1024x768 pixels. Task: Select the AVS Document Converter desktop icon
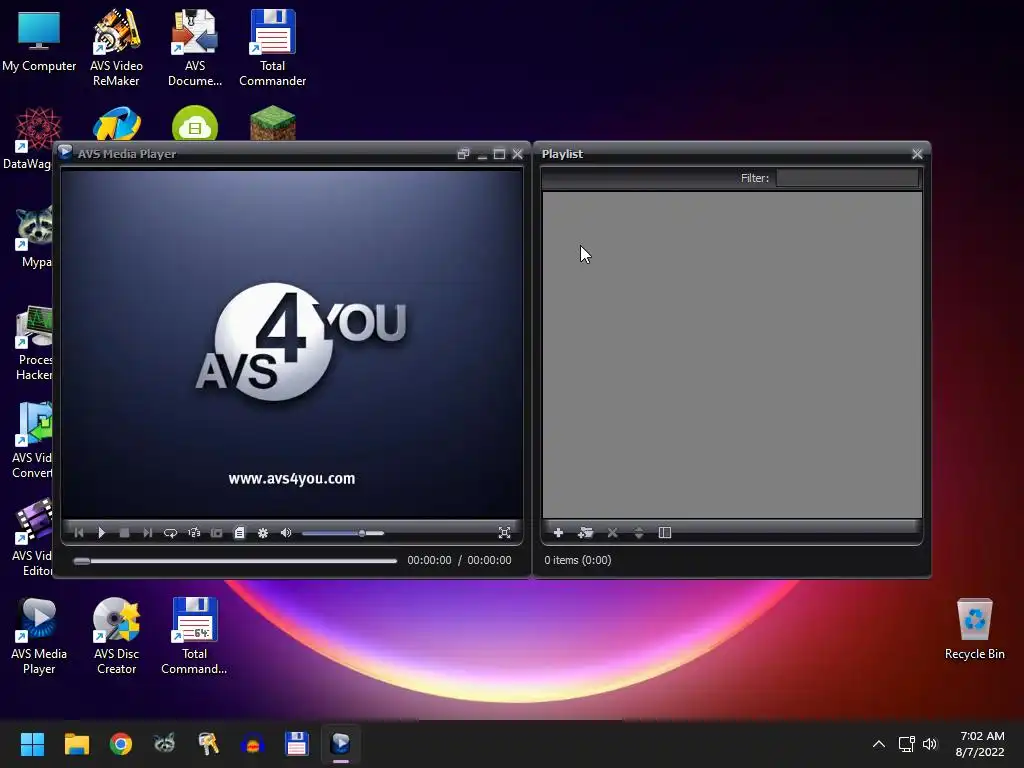pyautogui.click(x=195, y=48)
